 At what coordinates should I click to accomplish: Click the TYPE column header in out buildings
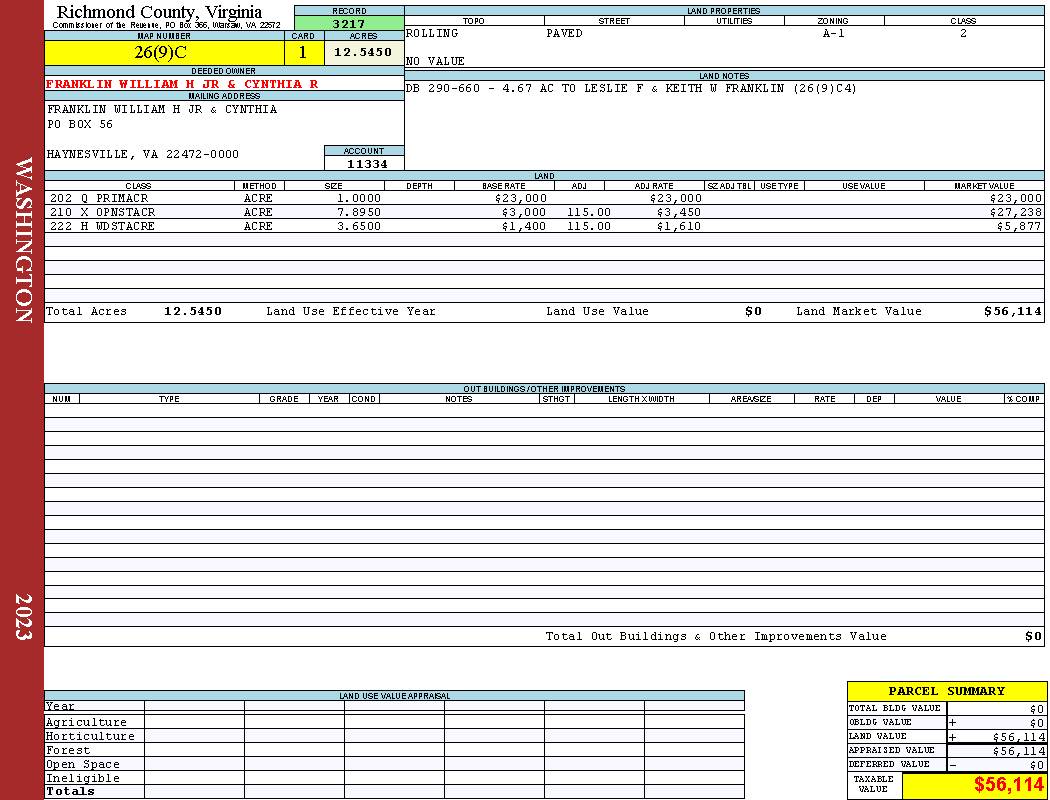(169, 398)
